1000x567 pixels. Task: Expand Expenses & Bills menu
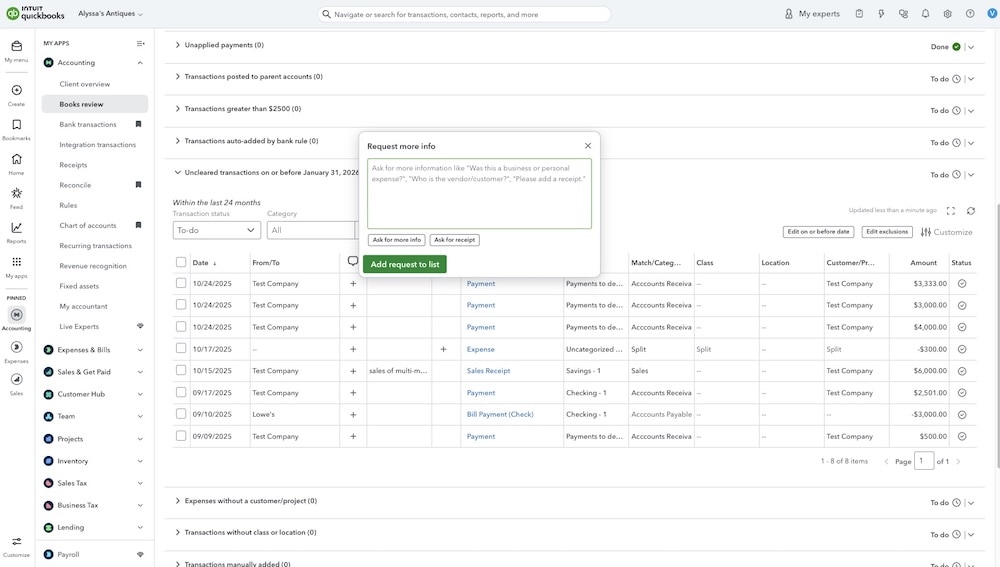[94, 350]
